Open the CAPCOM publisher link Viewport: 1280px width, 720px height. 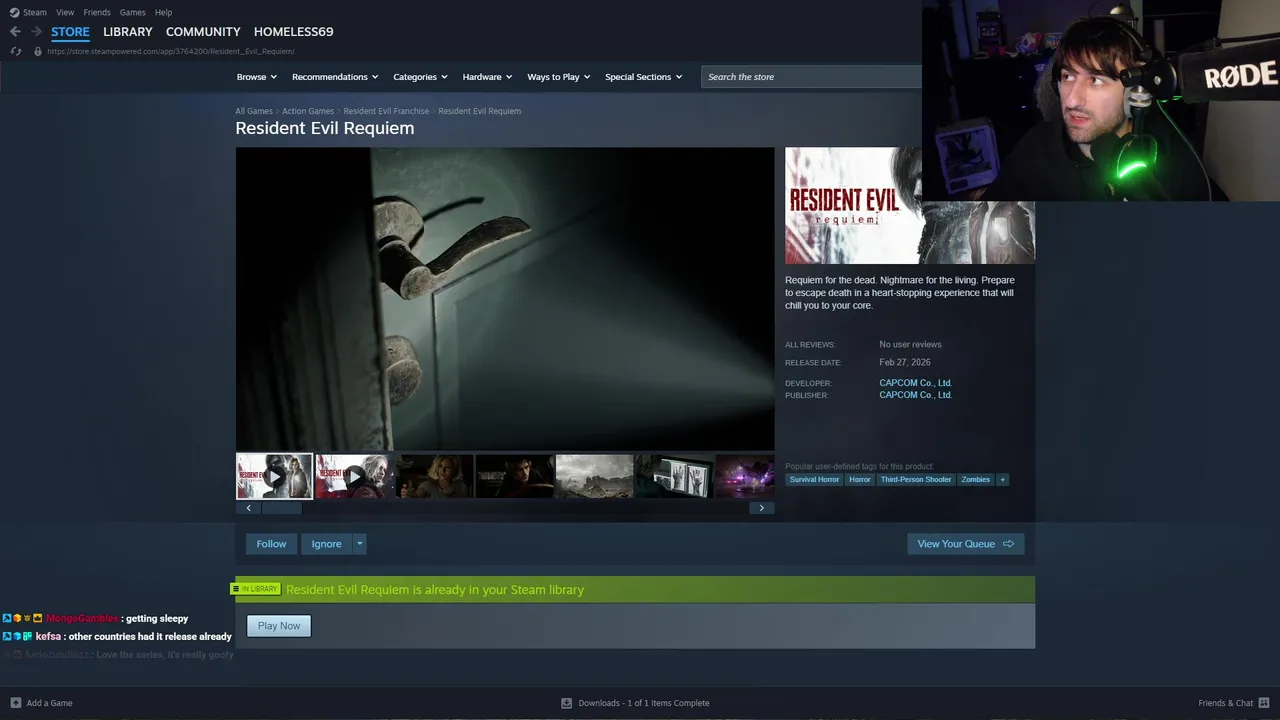coord(915,395)
